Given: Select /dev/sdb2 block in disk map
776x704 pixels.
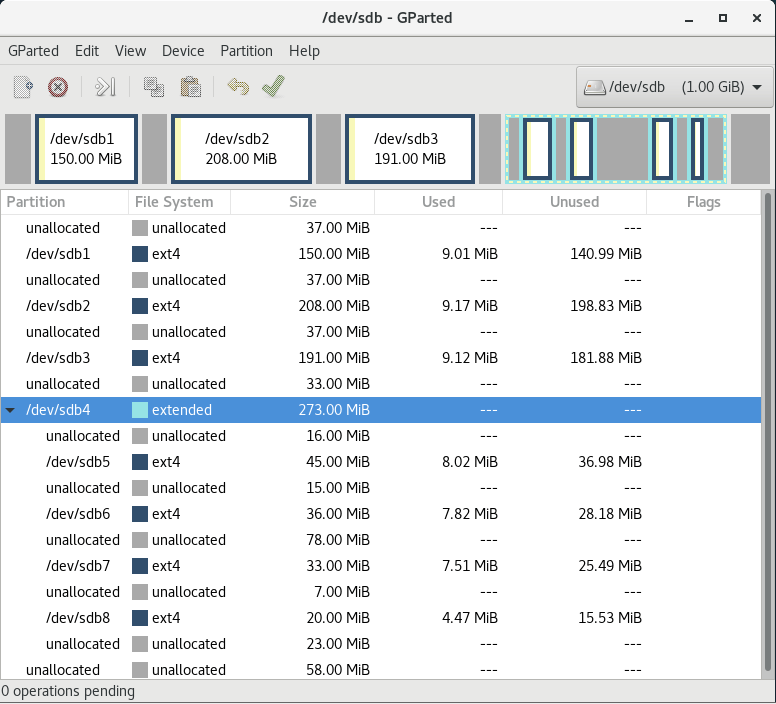Looking at the screenshot, I should pyautogui.click(x=241, y=149).
